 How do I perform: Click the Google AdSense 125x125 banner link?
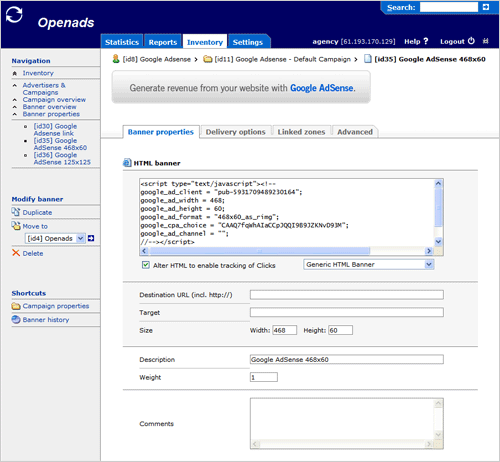click(x=62, y=159)
